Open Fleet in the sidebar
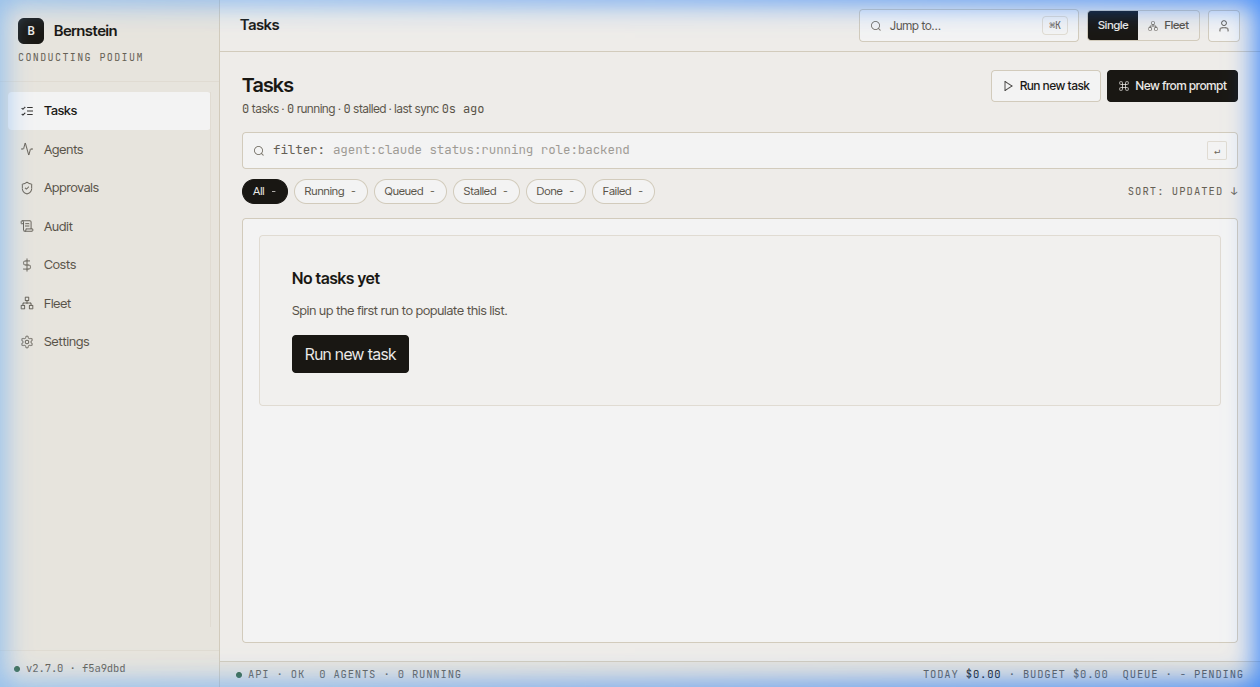 coord(109,304)
